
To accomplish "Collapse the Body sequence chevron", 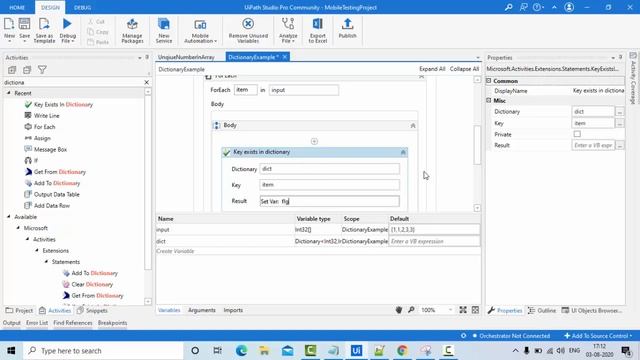I will coord(413,126).
